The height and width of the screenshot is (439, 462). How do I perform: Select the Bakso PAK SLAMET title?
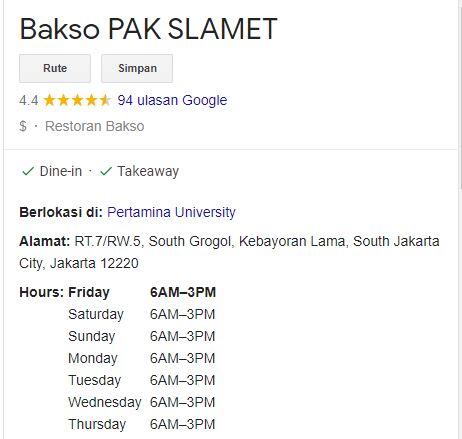tap(148, 29)
